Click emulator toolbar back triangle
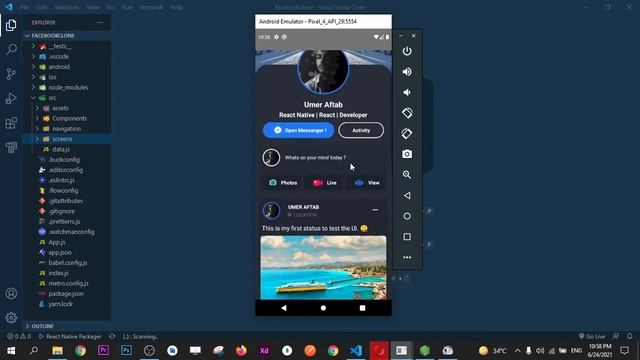The height and width of the screenshot is (360, 640). (407, 196)
